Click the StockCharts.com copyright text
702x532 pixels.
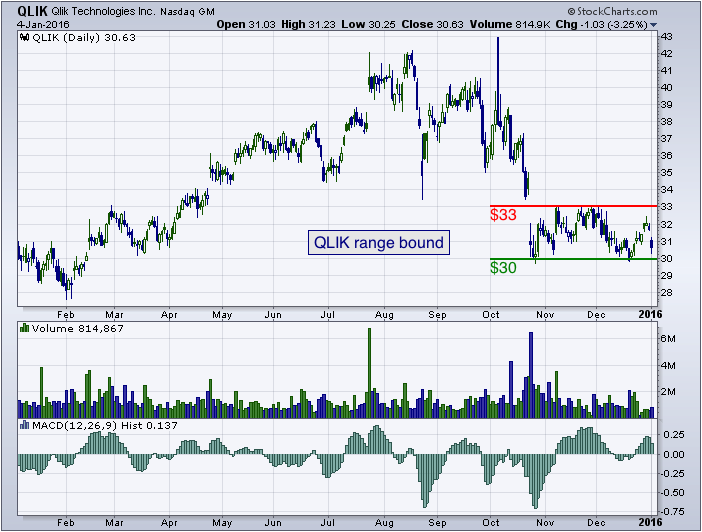pyautogui.click(x=612, y=11)
